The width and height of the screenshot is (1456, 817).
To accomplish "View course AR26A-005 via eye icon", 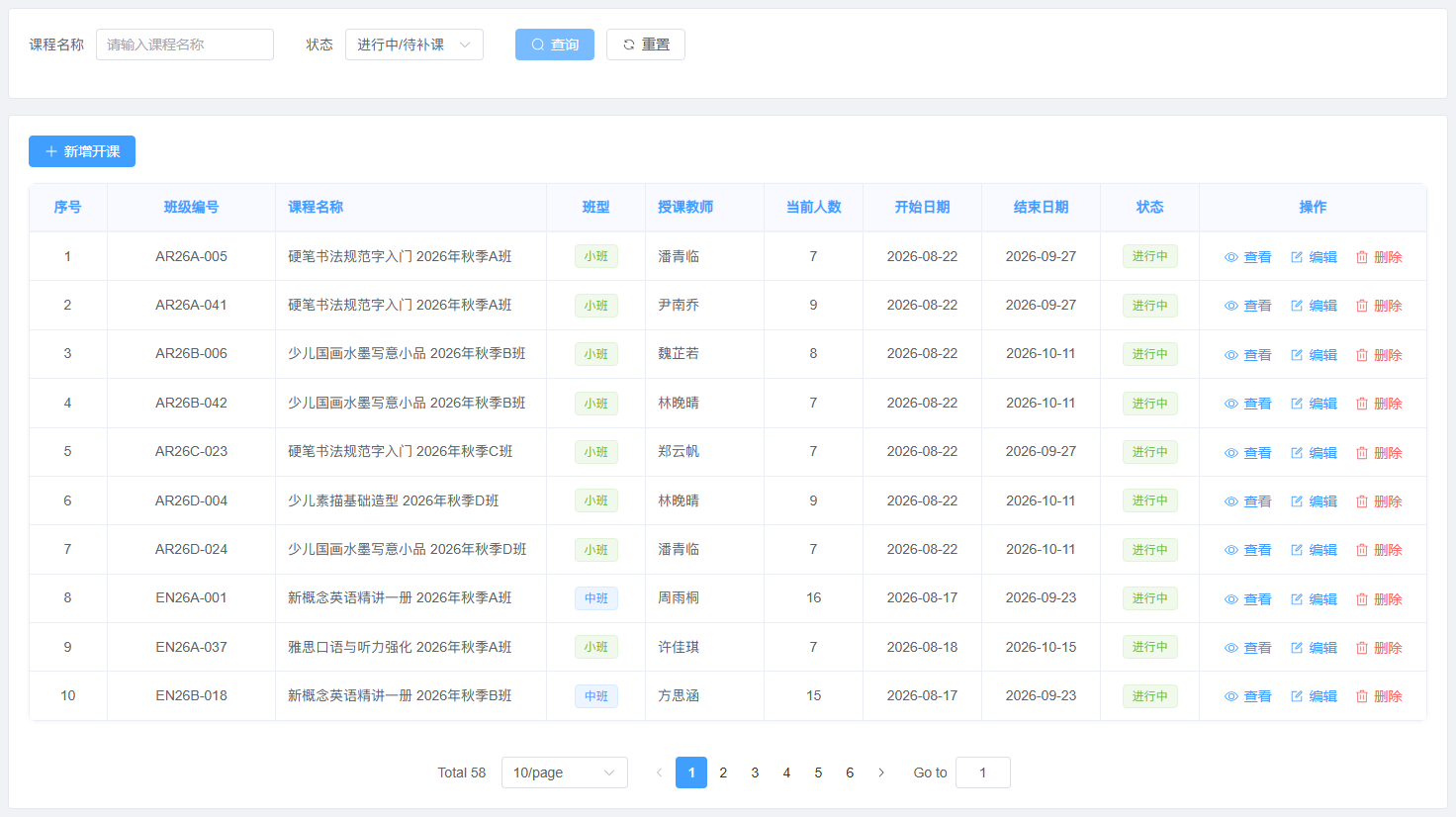I will pyautogui.click(x=1231, y=257).
